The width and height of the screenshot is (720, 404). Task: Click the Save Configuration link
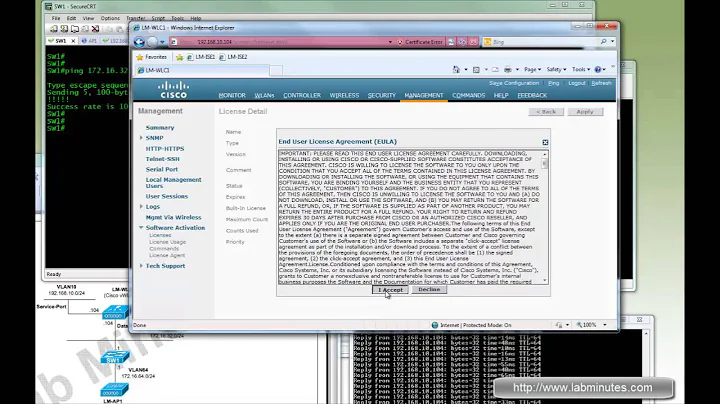[x=514, y=83]
